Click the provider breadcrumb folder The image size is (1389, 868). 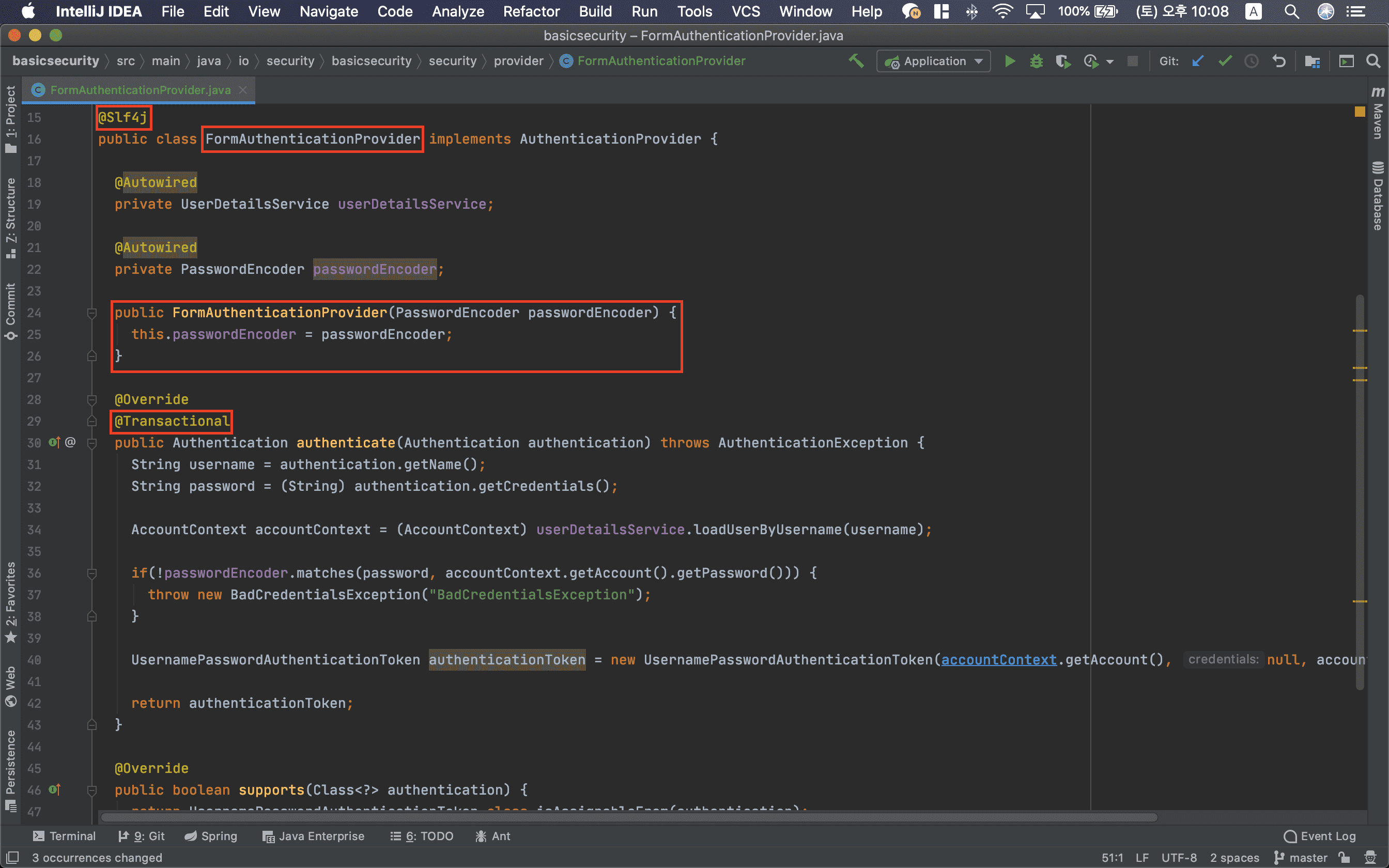tap(518, 61)
